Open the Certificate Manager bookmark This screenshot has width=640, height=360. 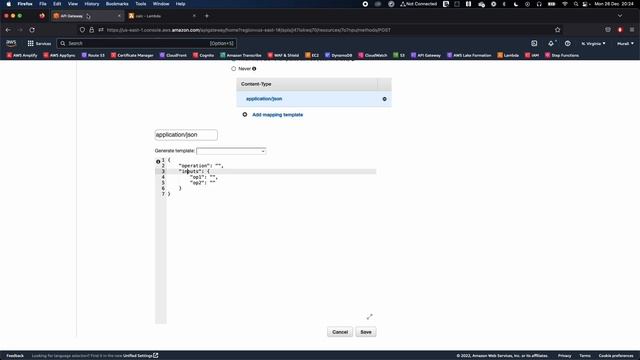pyautogui.click(x=132, y=55)
